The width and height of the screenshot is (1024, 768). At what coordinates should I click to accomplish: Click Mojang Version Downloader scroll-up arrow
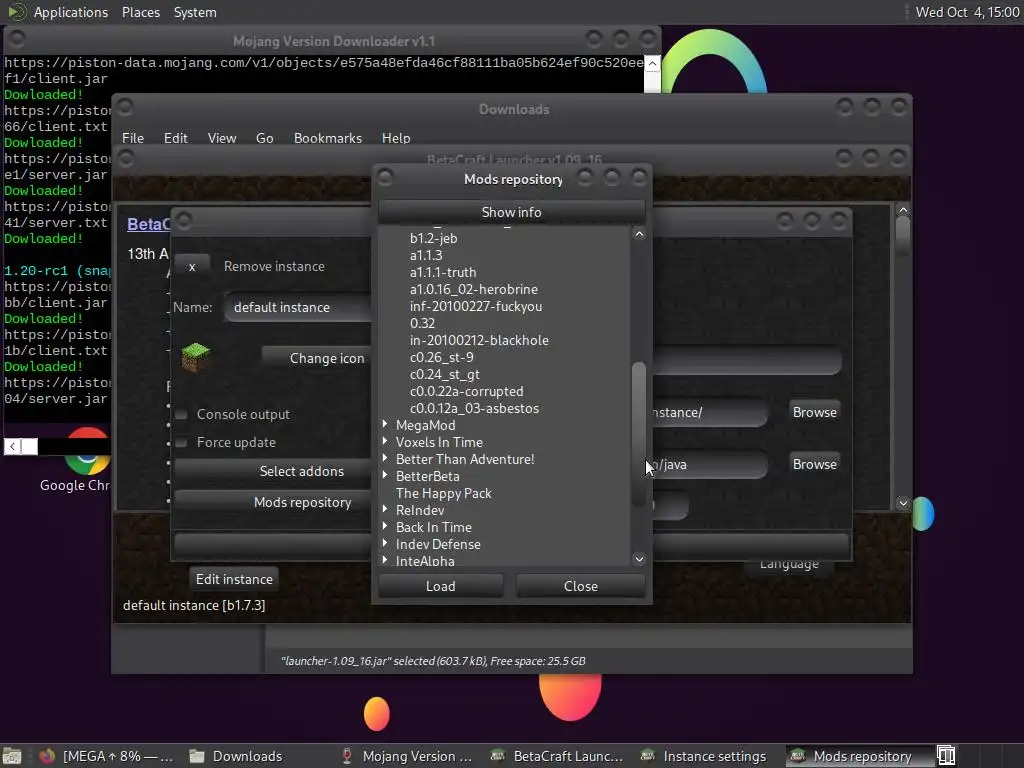(652, 63)
